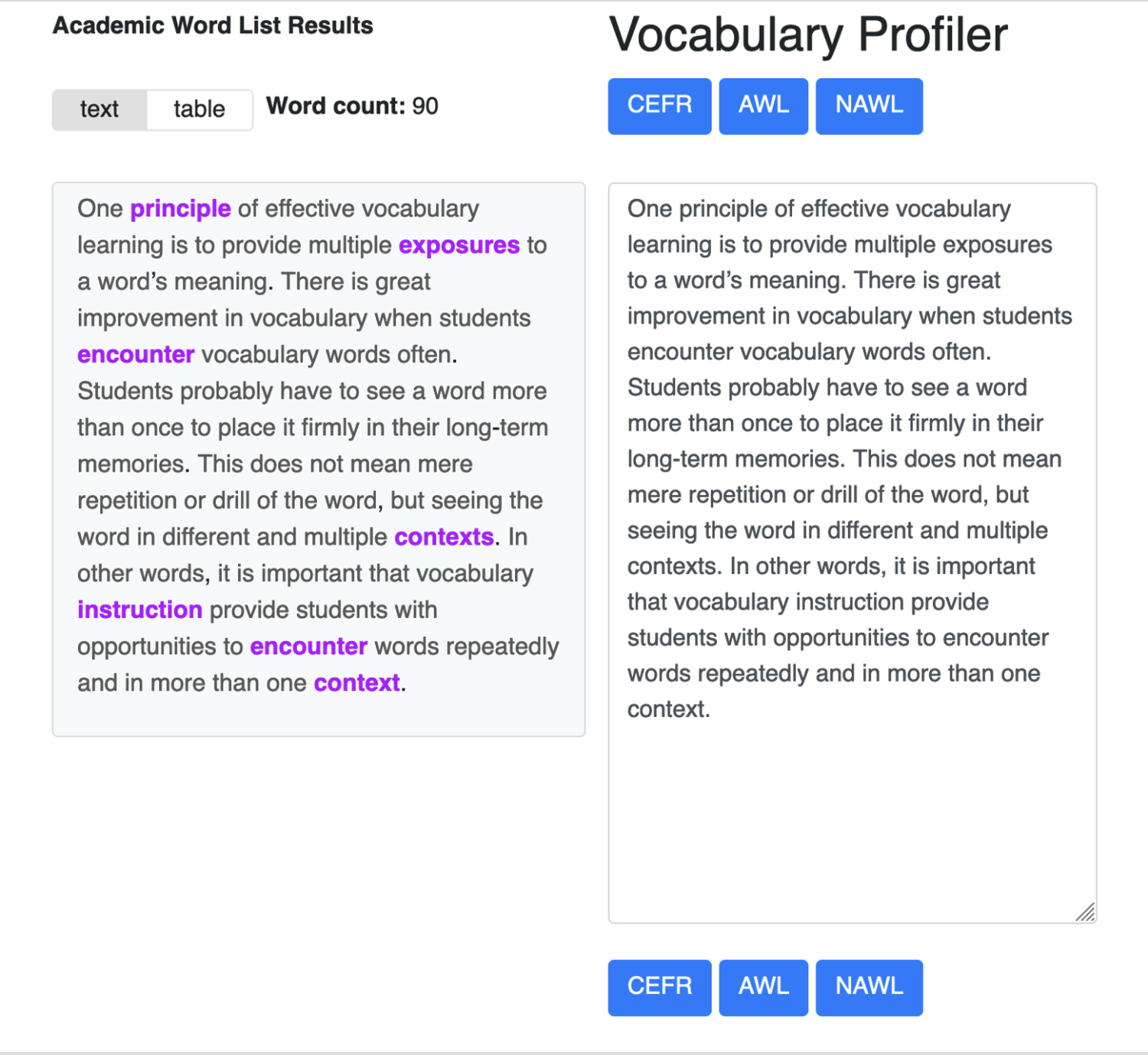The height and width of the screenshot is (1055, 1148).
Task: Select the text view option
Action: point(98,109)
